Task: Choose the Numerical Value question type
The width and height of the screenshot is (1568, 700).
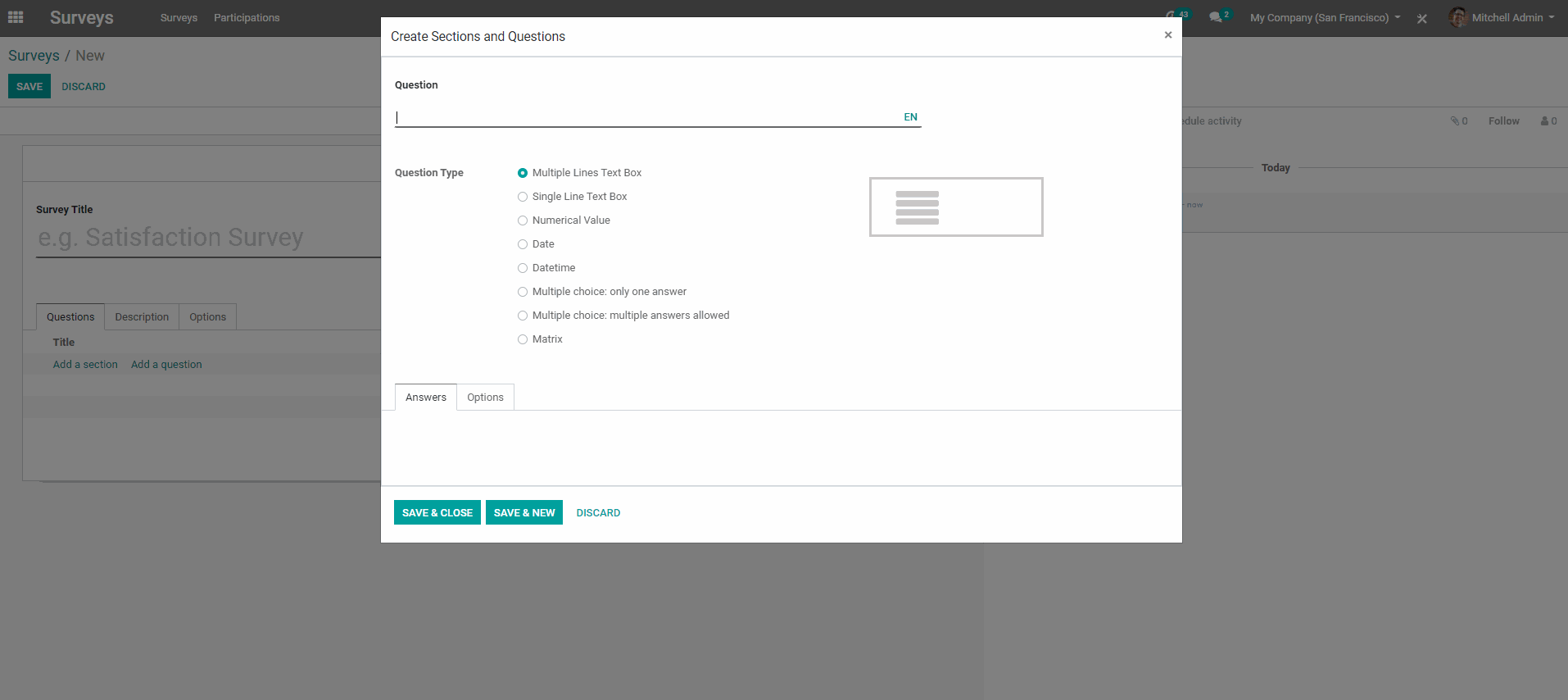Action: pos(523,220)
